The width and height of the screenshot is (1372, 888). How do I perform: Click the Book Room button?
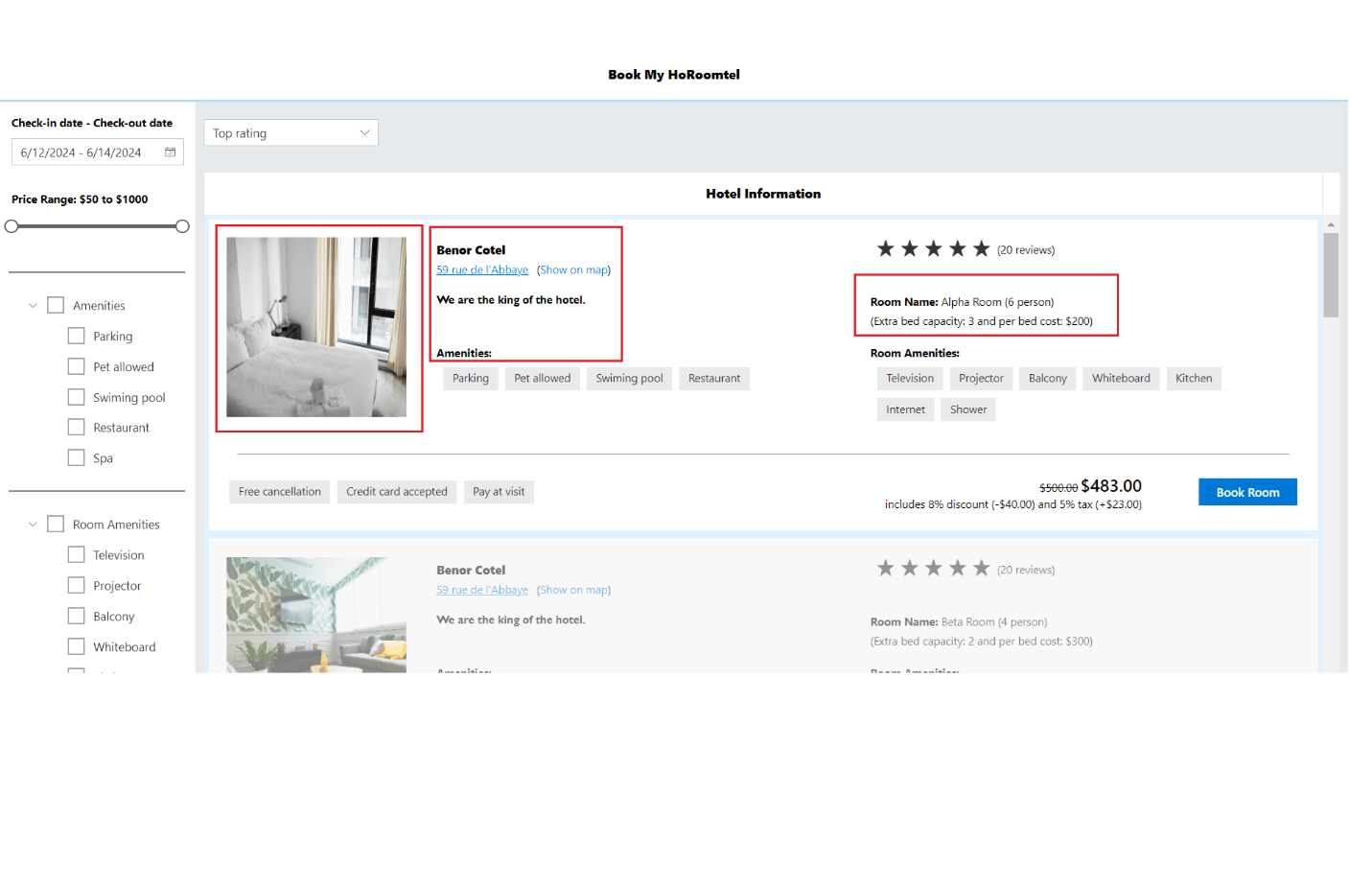coord(1246,492)
